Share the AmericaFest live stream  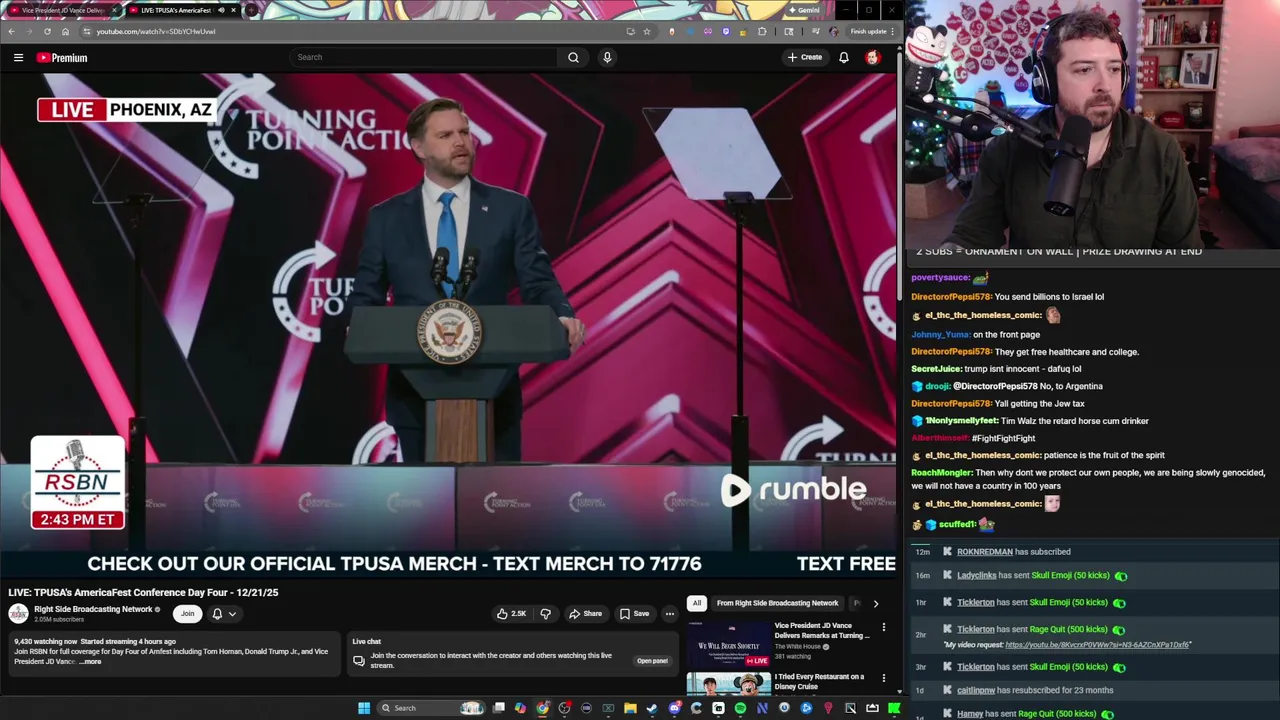click(585, 614)
